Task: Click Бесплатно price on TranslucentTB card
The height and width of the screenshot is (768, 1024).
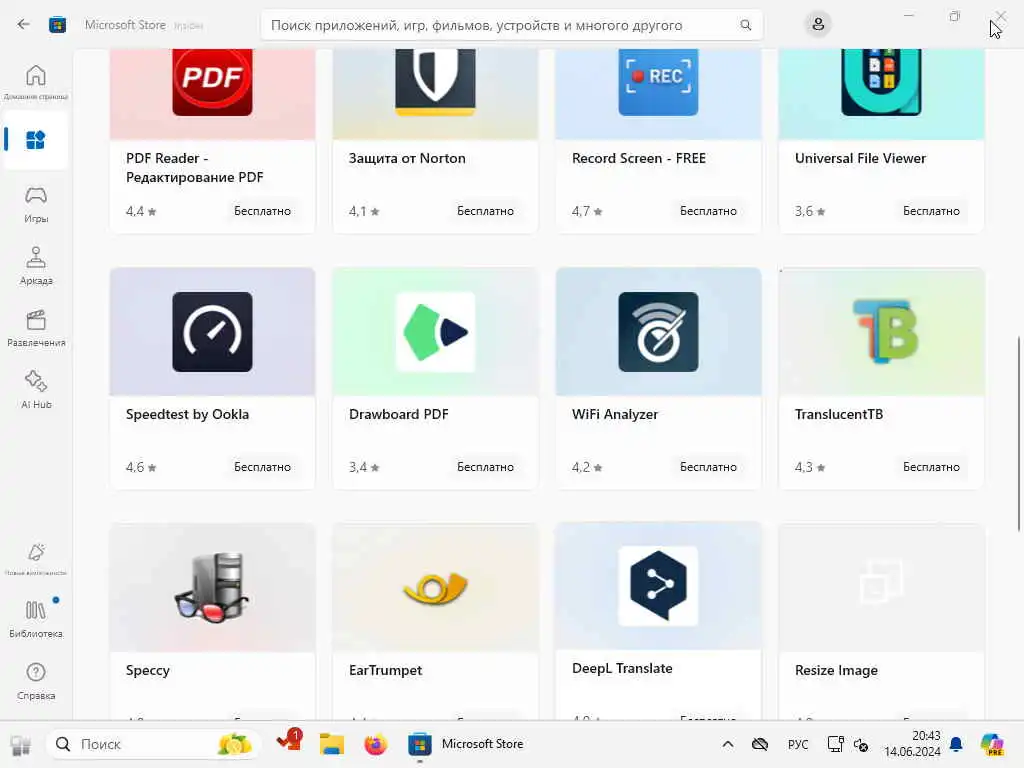Action: pyautogui.click(x=931, y=467)
